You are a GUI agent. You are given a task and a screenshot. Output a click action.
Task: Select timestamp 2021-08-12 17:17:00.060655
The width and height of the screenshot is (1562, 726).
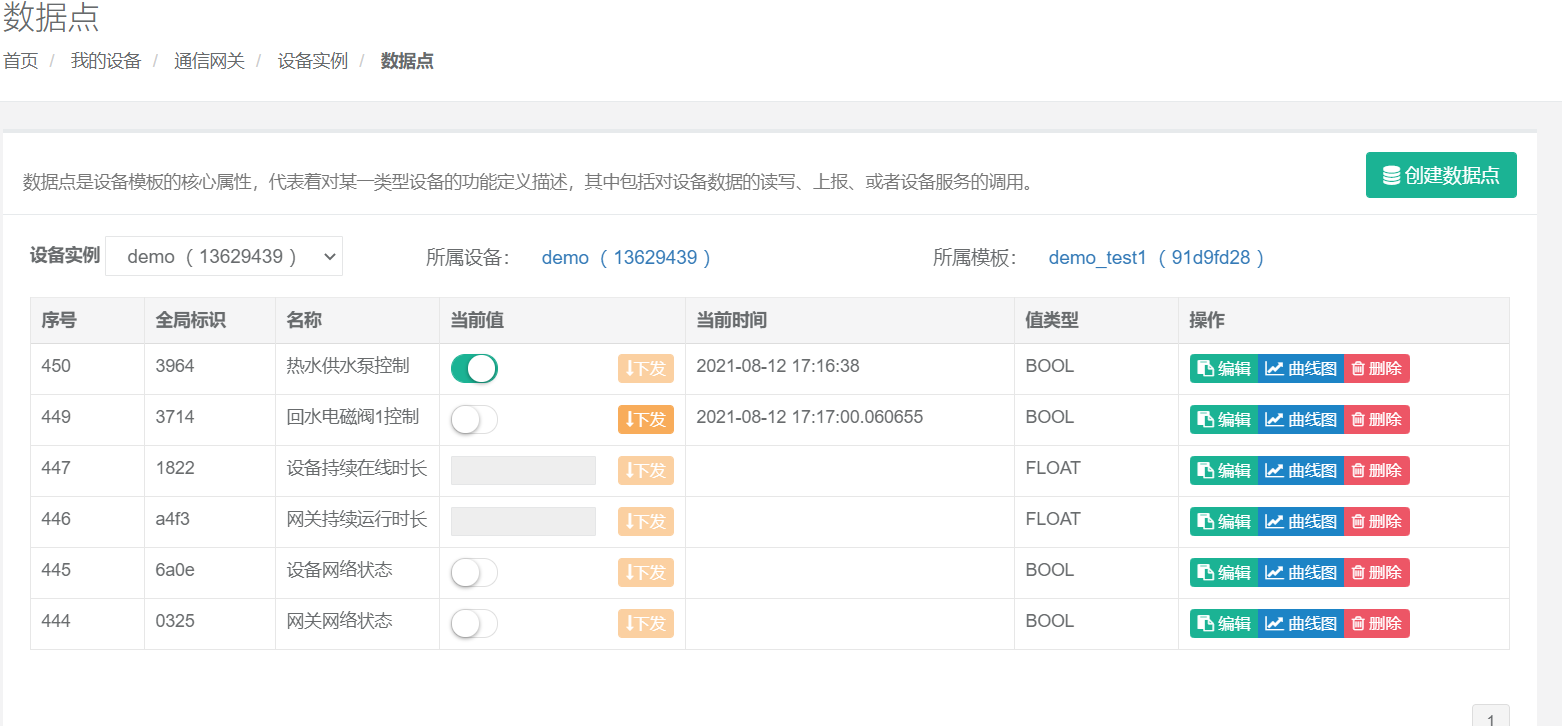click(x=809, y=417)
